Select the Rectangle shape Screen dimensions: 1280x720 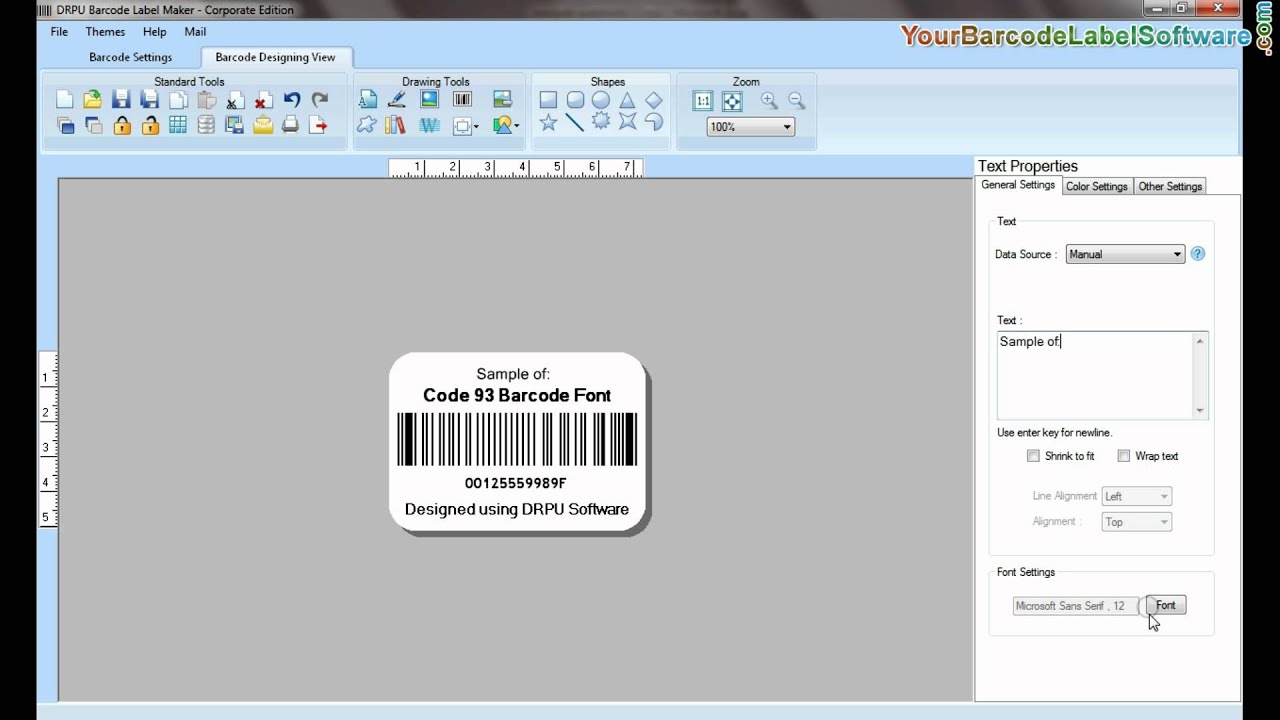(x=548, y=100)
